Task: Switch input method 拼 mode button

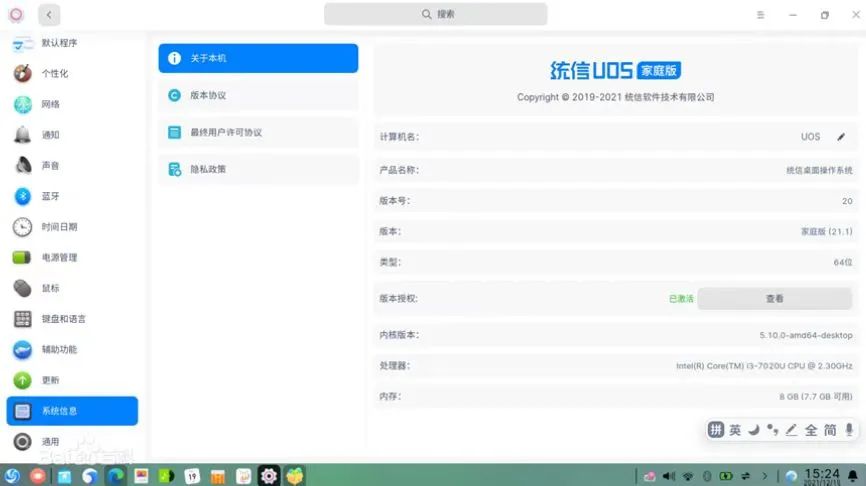Action: (x=716, y=430)
